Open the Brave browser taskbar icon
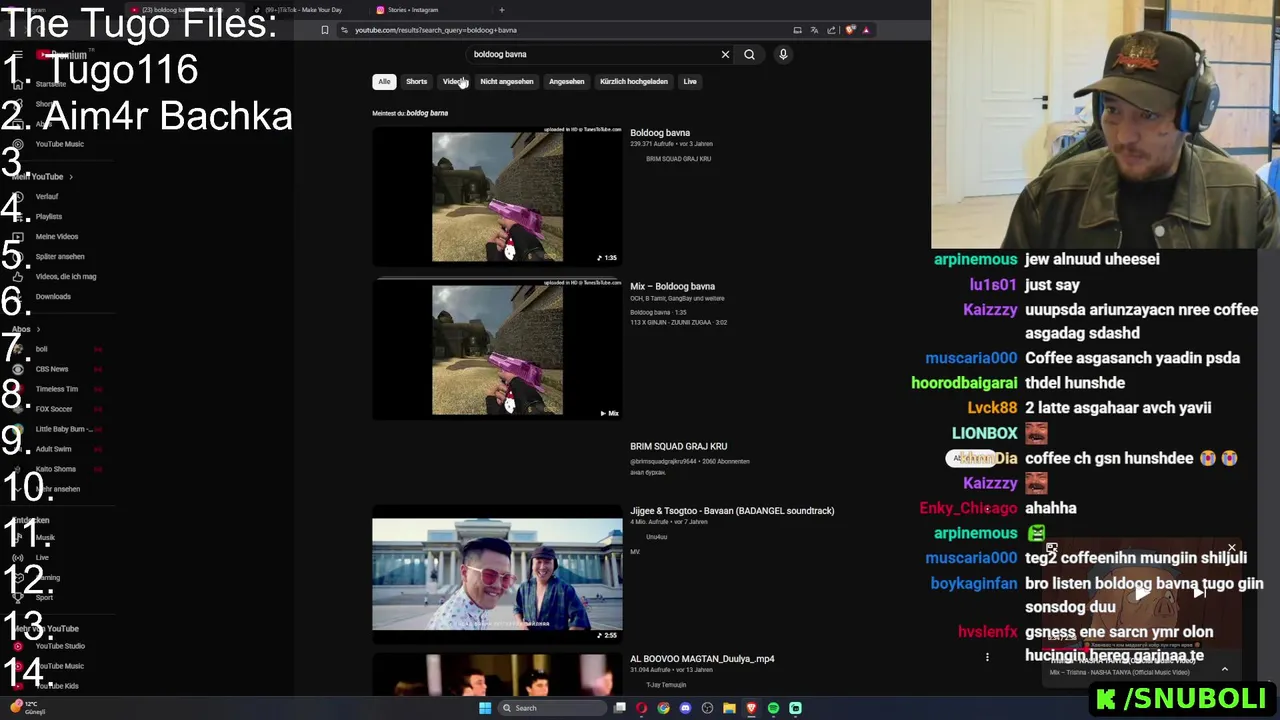Viewport: 1280px width, 720px height. click(751, 708)
